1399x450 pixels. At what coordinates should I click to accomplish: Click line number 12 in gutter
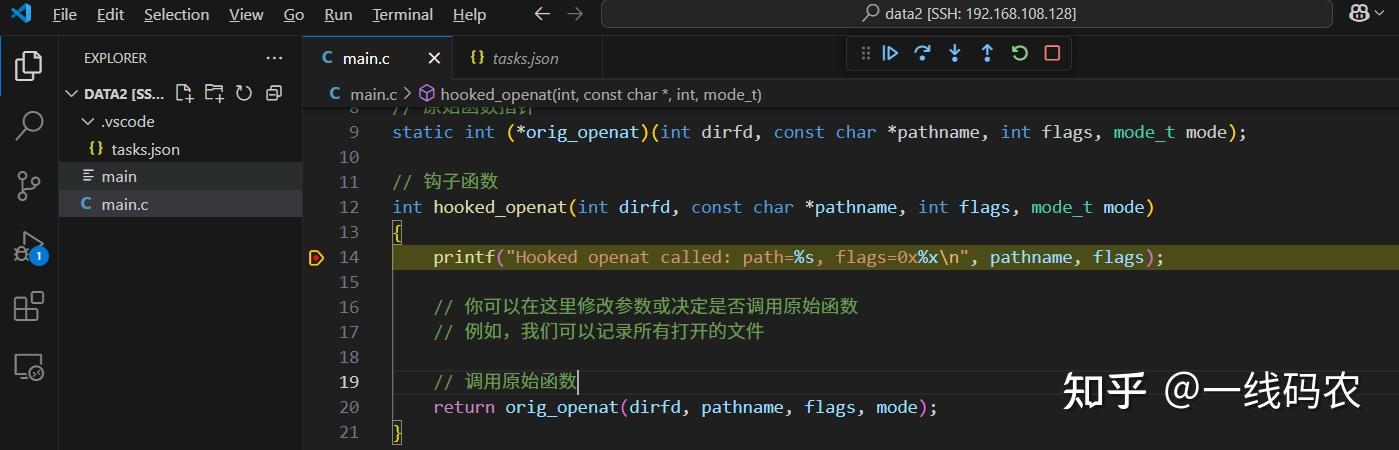tap(348, 207)
